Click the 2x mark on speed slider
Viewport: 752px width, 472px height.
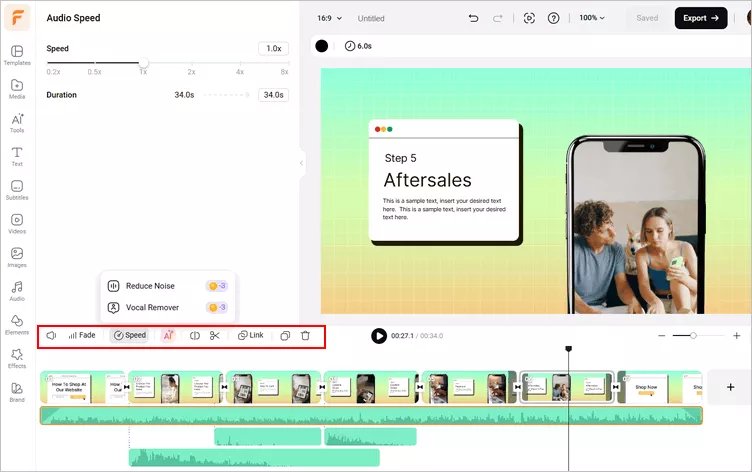pos(191,72)
